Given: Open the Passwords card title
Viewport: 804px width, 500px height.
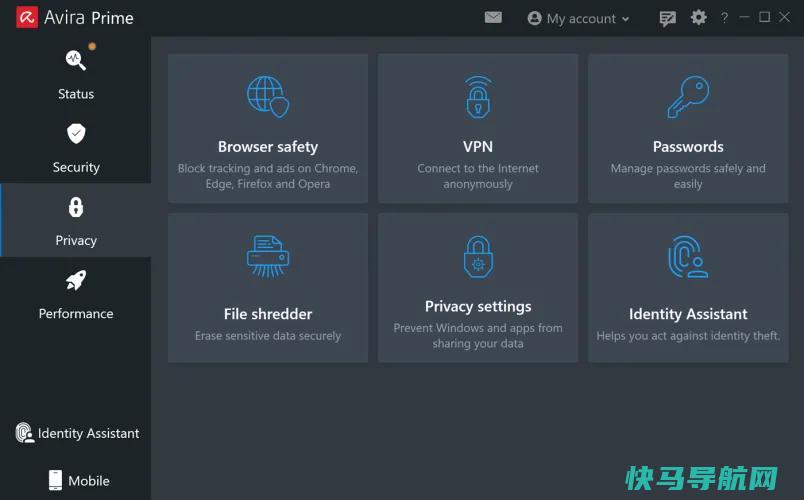Looking at the screenshot, I should 688,147.
